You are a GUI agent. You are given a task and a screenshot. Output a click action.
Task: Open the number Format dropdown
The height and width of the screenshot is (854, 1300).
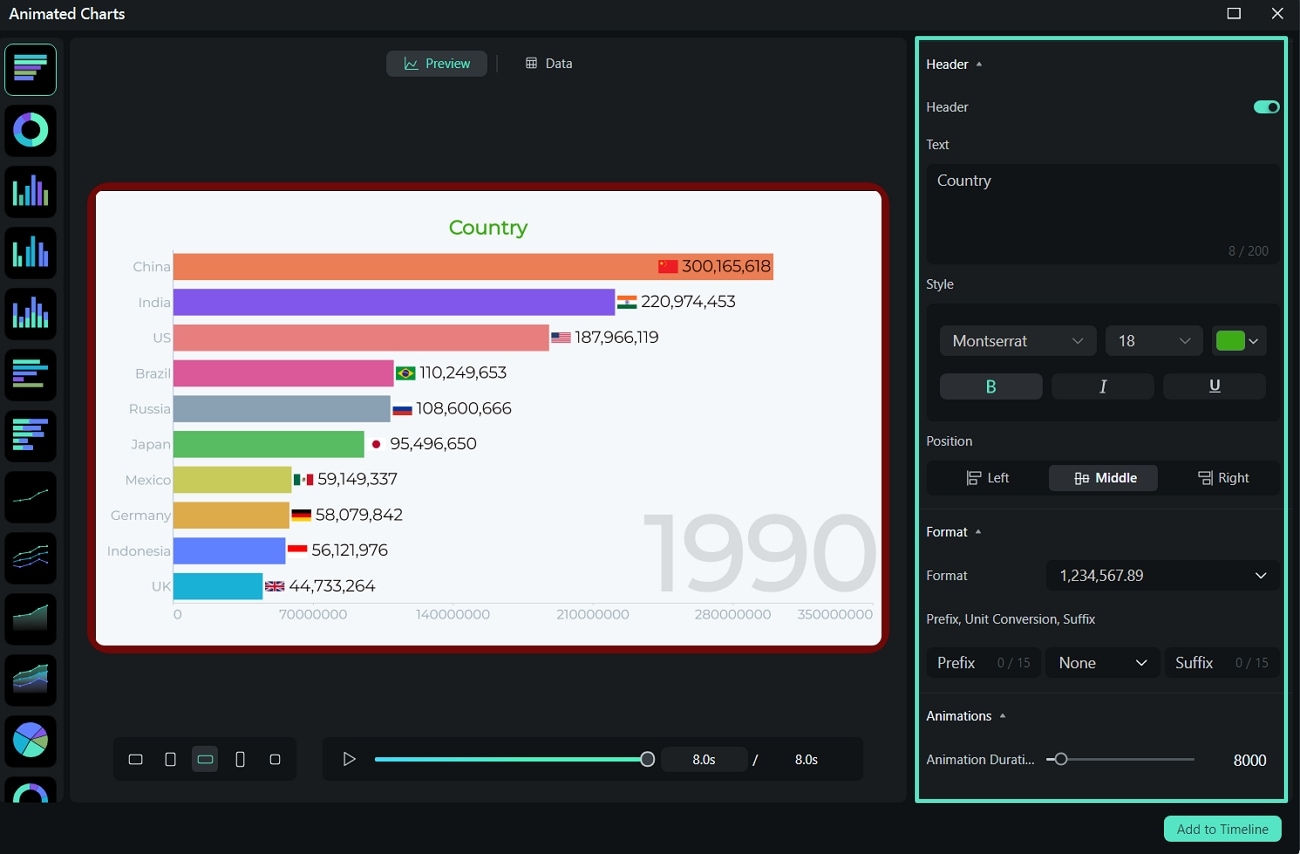pyautogui.click(x=1160, y=575)
